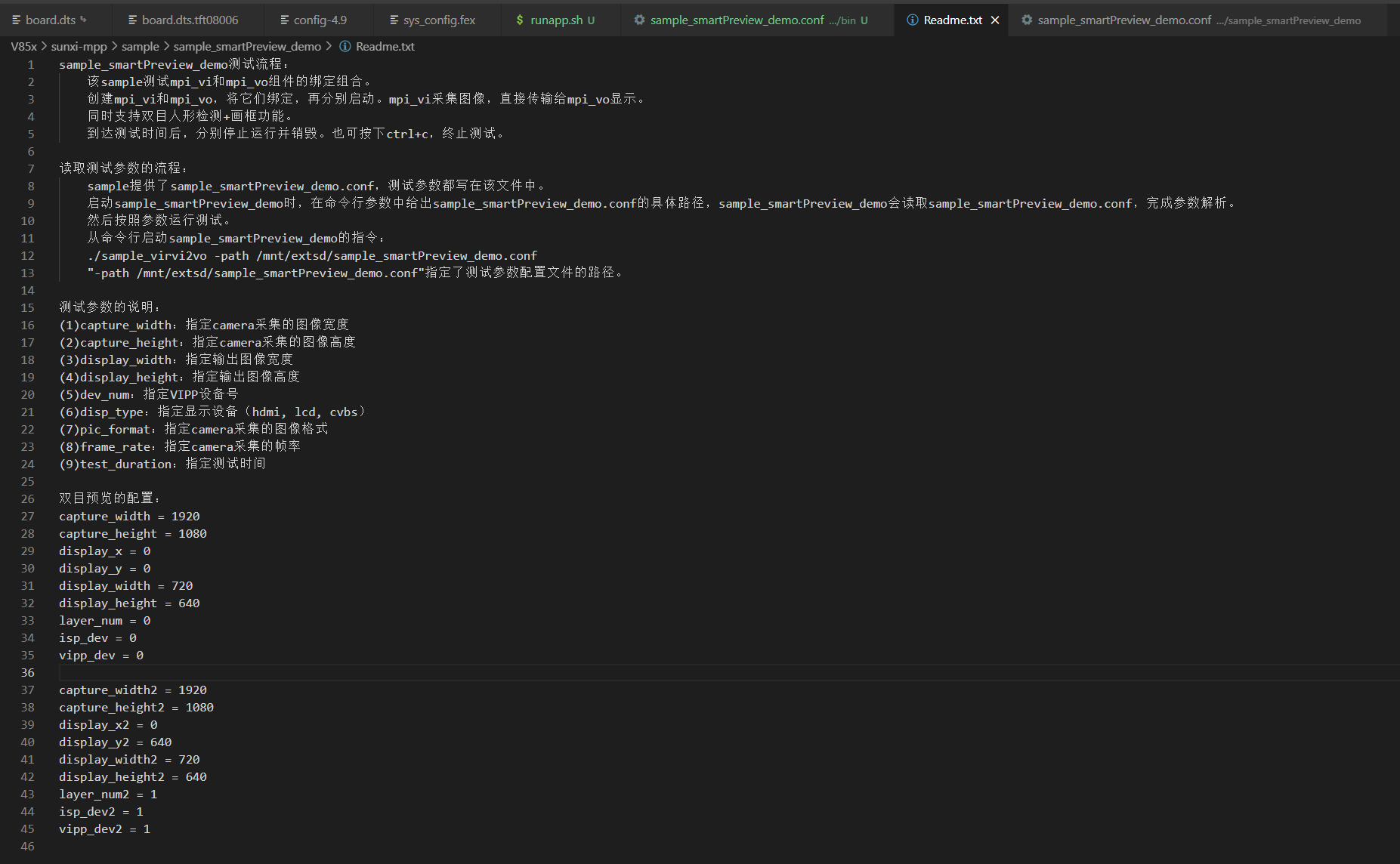Screen dimensions: 1400x864
Task: Click the V85x breadcrumb
Action: pos(23,47)
